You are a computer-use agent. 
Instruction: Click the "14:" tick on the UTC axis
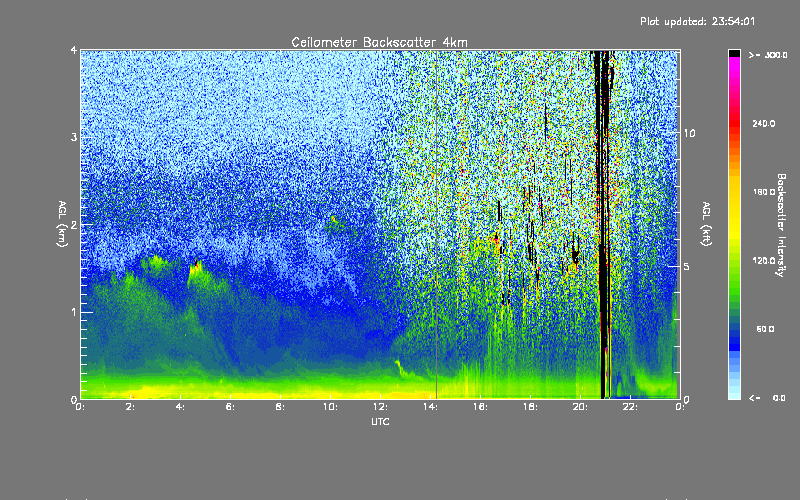[430, 407]
